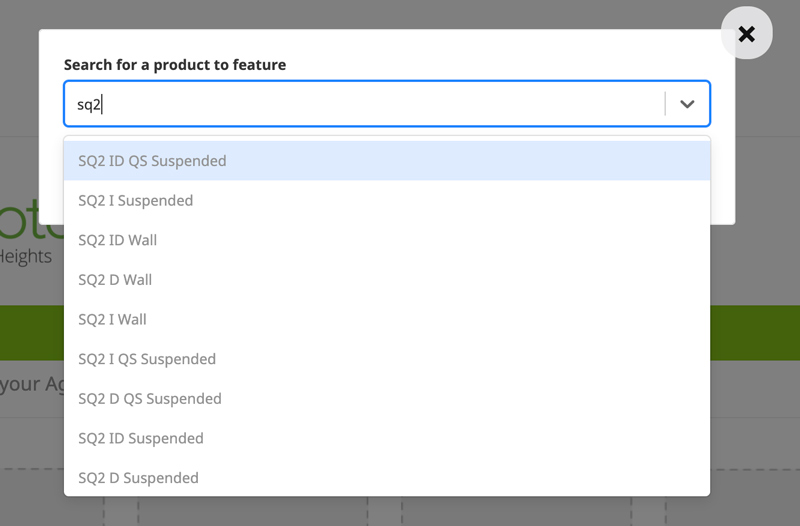The height and width of the screenshot is (526, 800).
Task: Pick the SQ2 ID Wall option
Action: [118, 240]
